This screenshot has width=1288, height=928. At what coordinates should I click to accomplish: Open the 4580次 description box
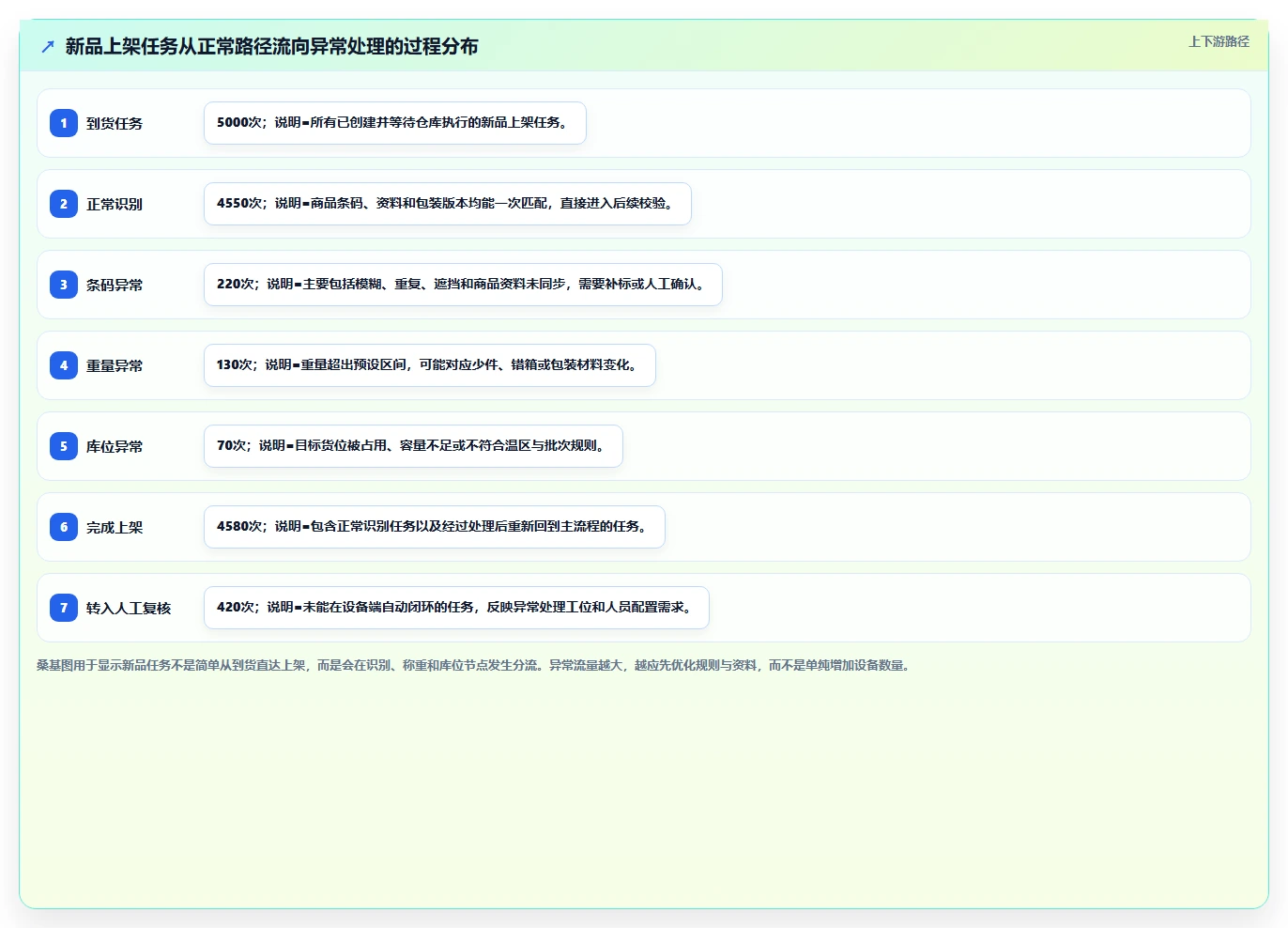[x=435, y=527]
